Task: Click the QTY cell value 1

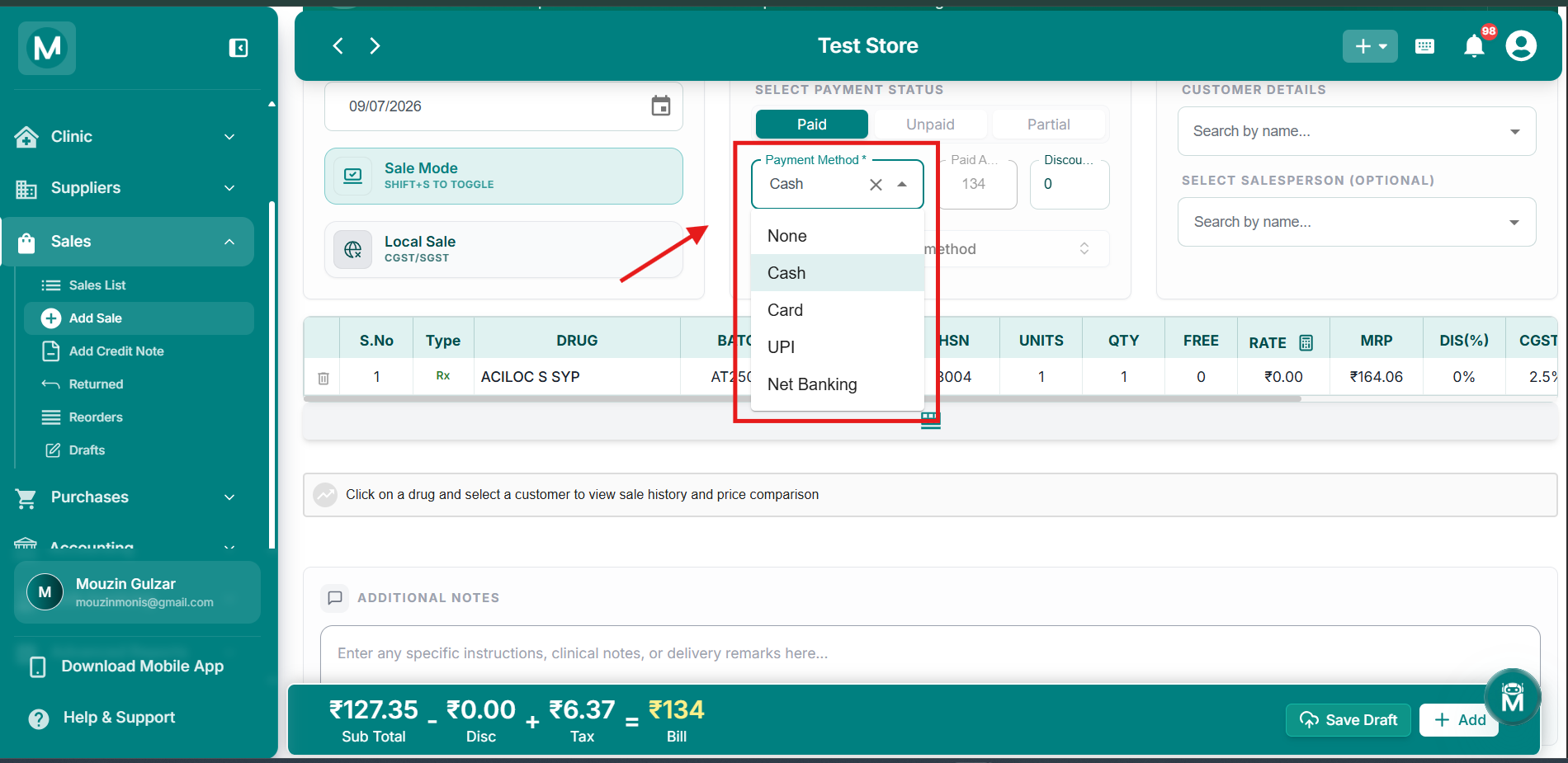Action: coord(1123,377)
